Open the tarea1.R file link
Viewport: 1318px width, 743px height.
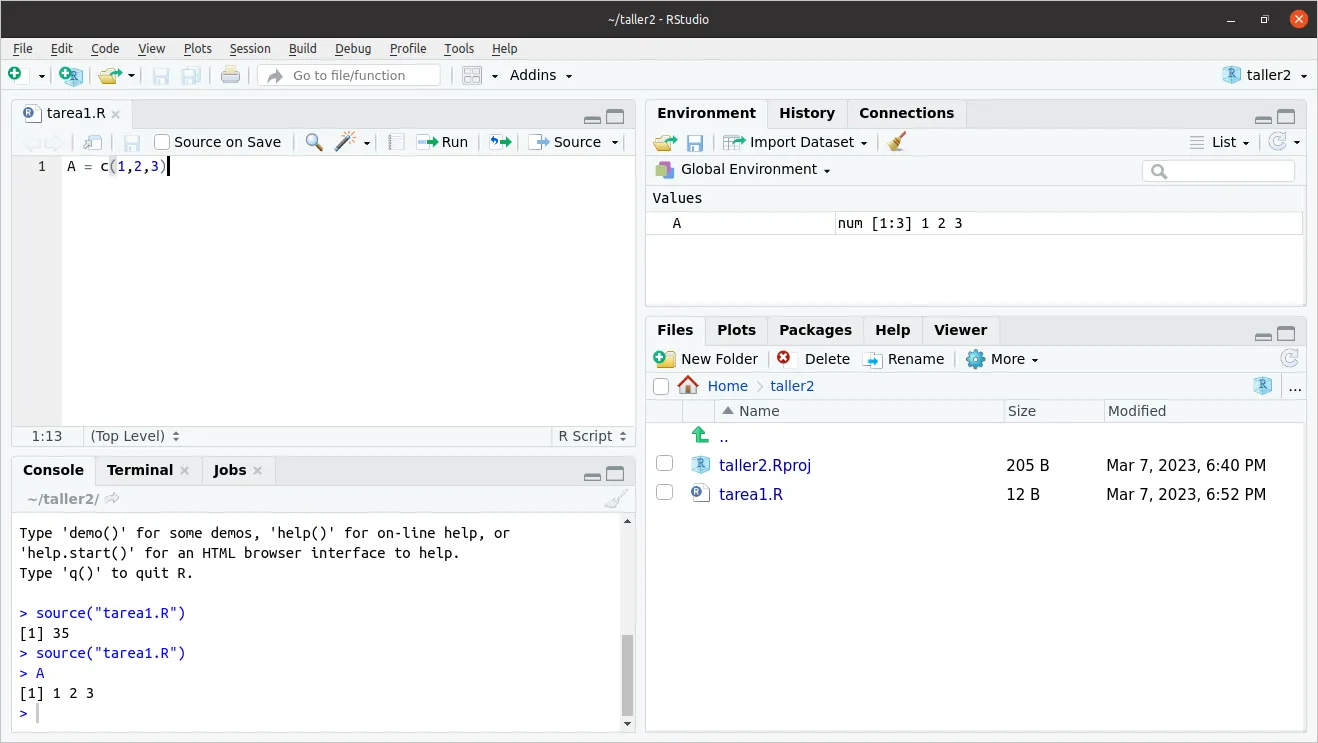[x=751, y=494]
